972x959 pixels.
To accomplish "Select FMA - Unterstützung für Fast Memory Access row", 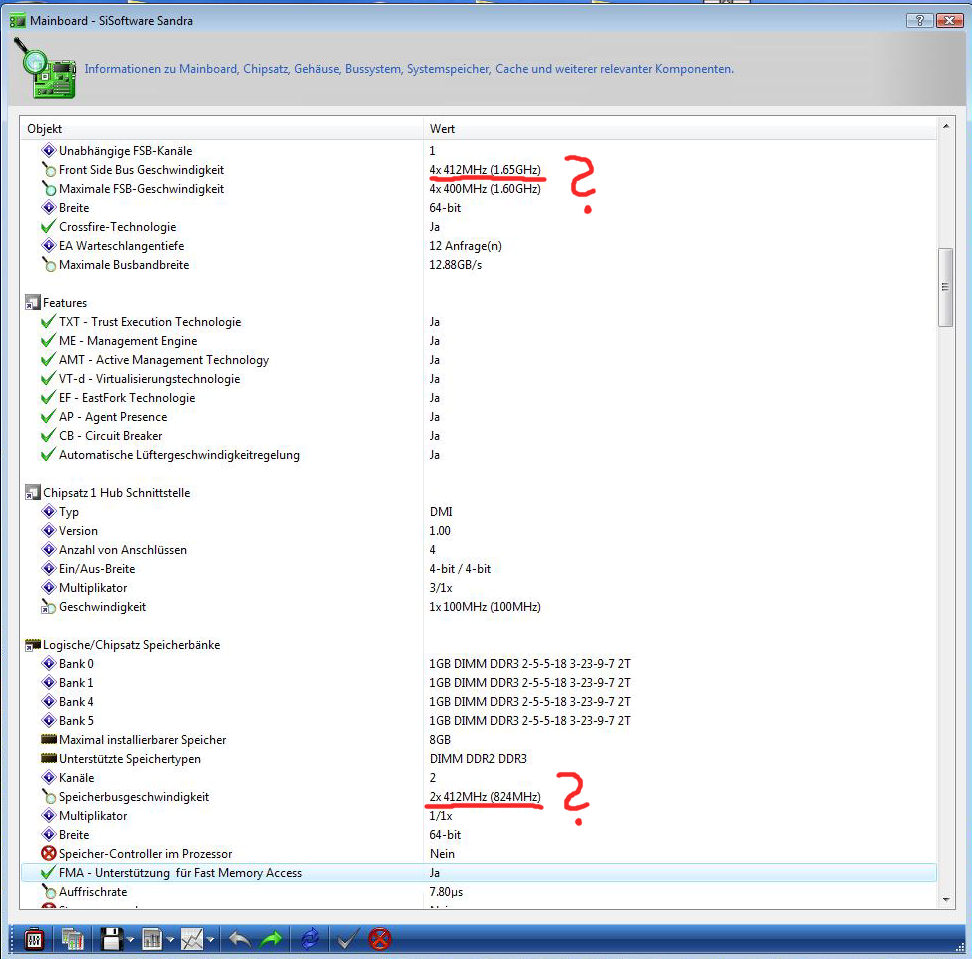I will 479,873.
